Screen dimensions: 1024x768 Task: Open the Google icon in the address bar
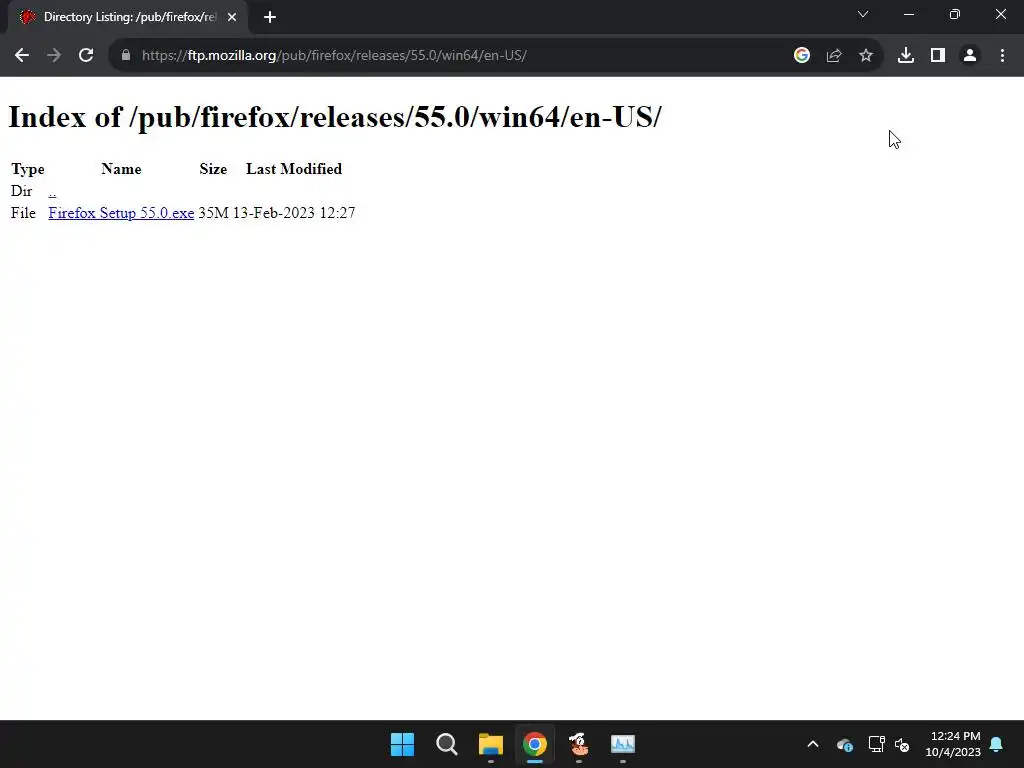(x=802, y=56)
